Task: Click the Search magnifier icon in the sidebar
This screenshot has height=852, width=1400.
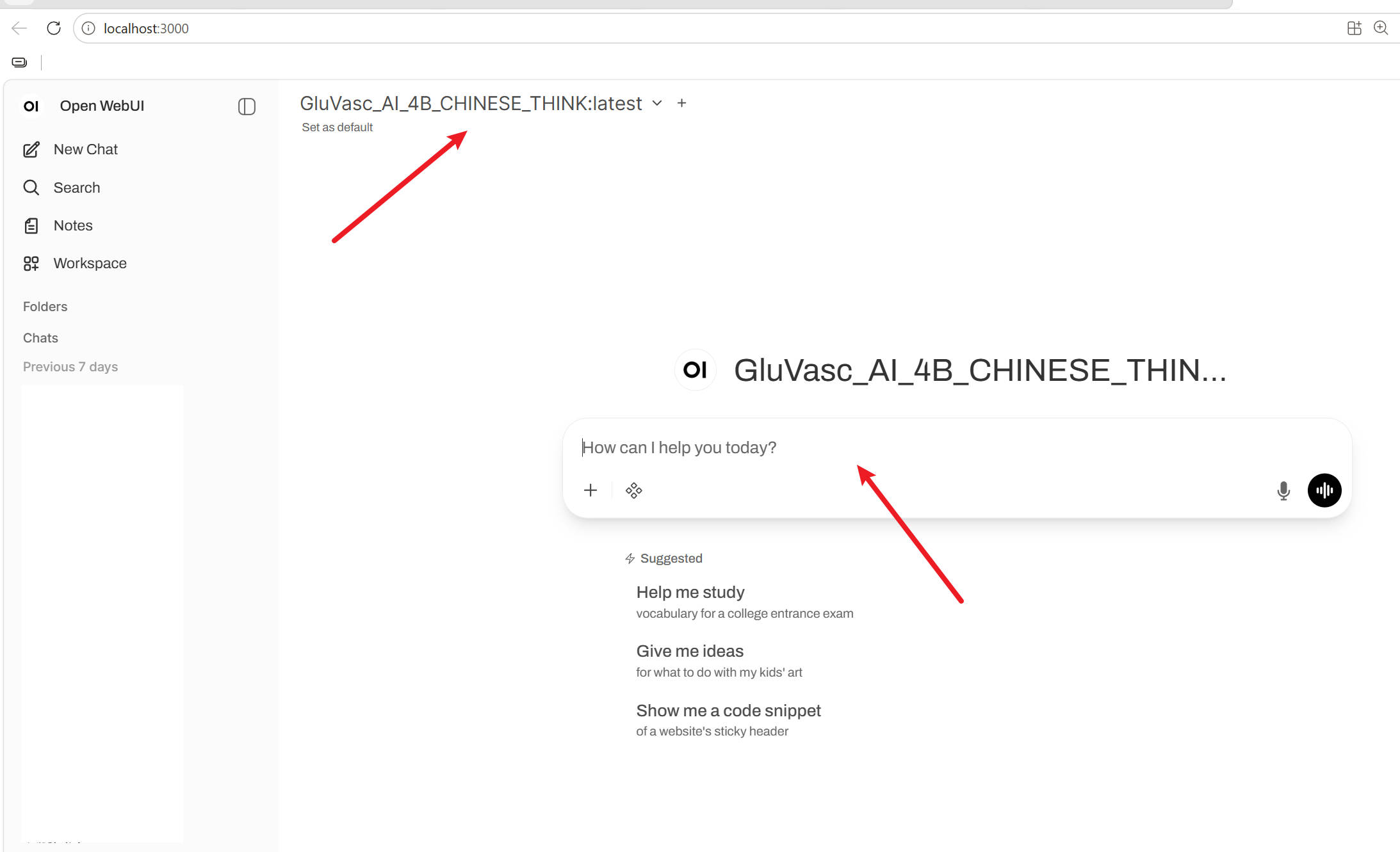Action: [x=31, y=188]
